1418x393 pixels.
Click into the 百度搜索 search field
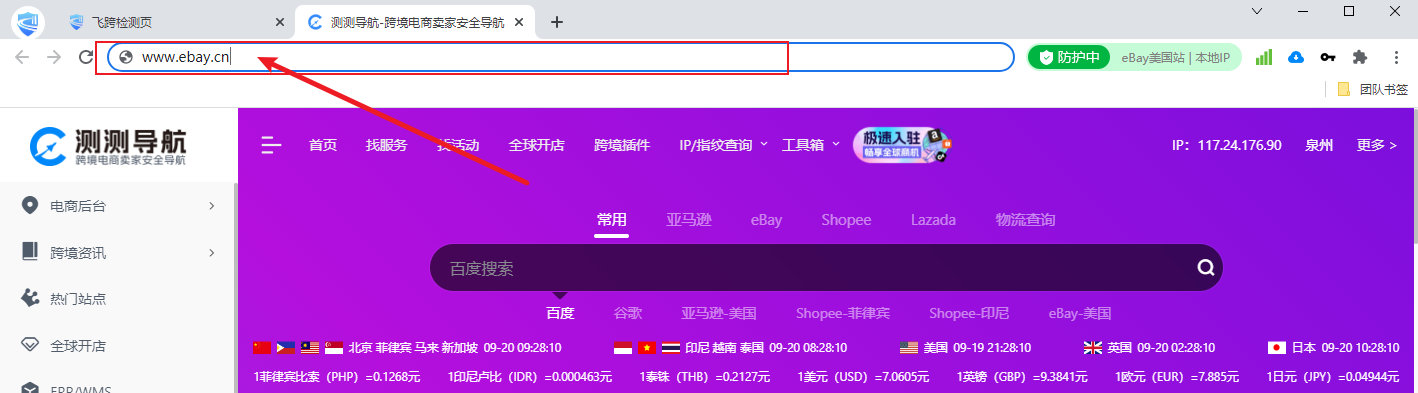click(x=810, y=268)
